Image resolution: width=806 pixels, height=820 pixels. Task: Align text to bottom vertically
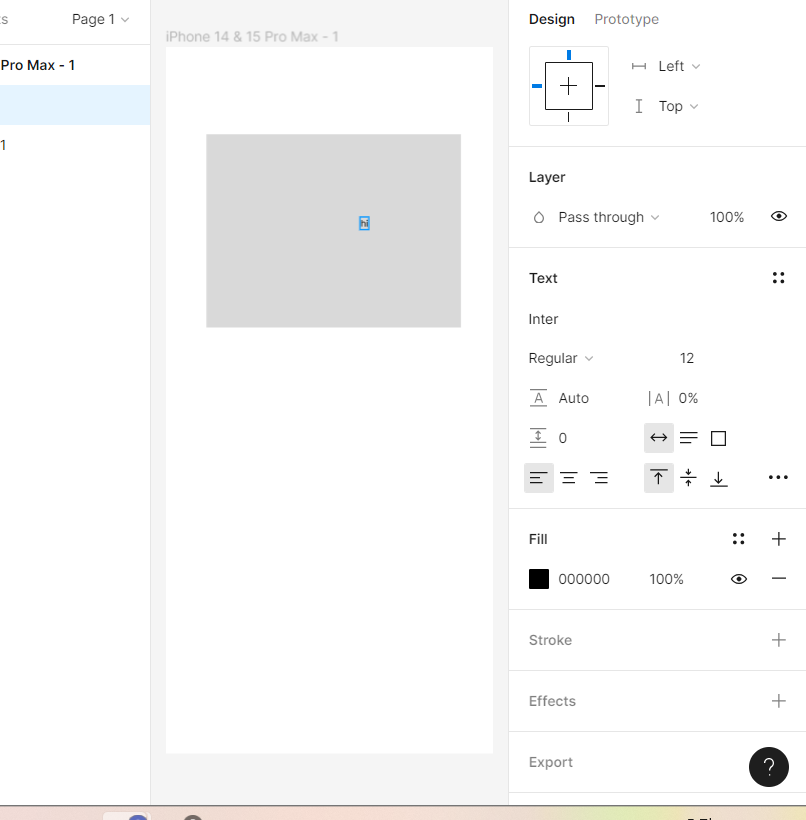click(x=719, y=478)
